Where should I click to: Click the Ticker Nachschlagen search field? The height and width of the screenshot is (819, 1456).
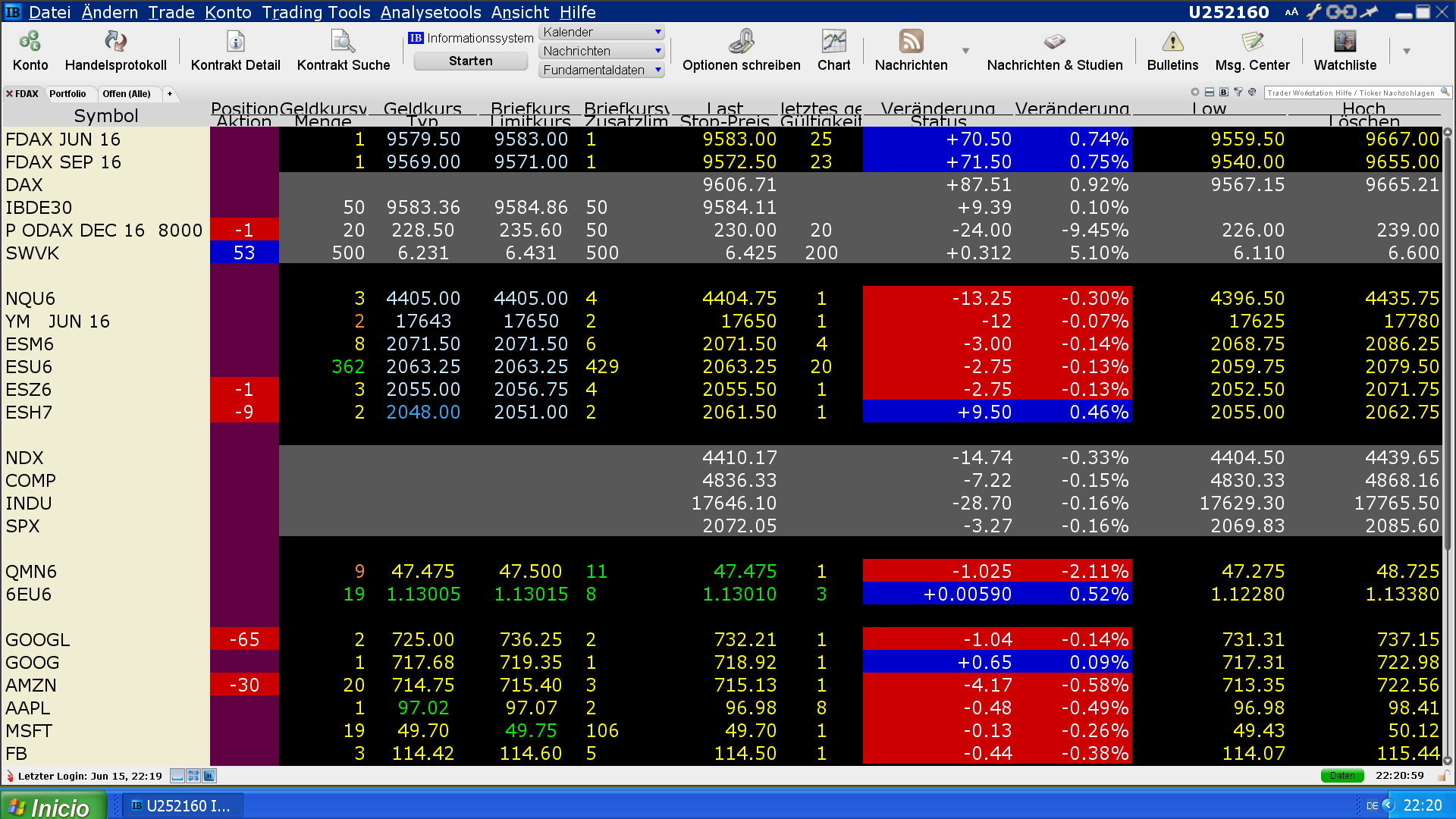point(1351,93)
